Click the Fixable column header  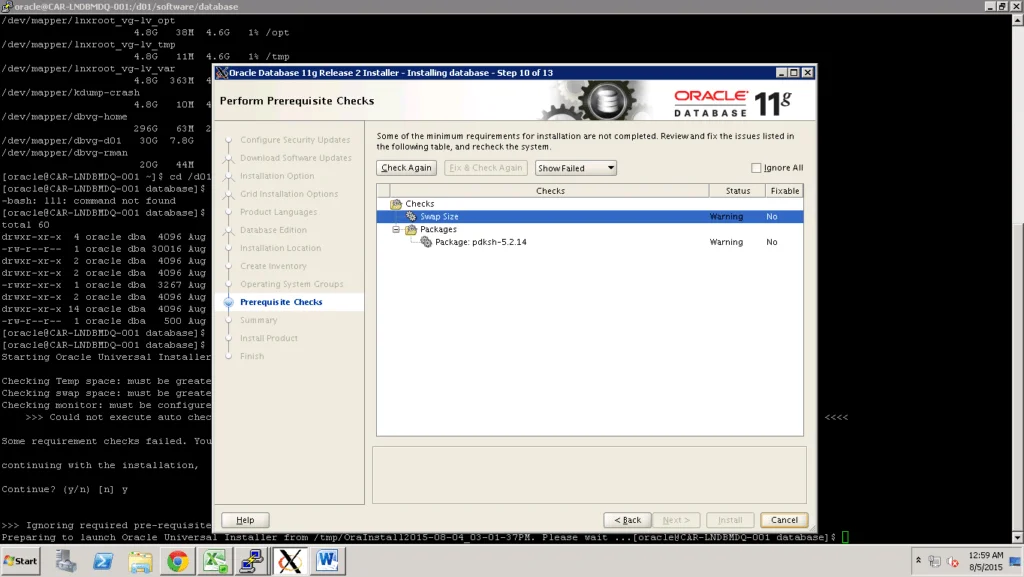tap(784, 191)
